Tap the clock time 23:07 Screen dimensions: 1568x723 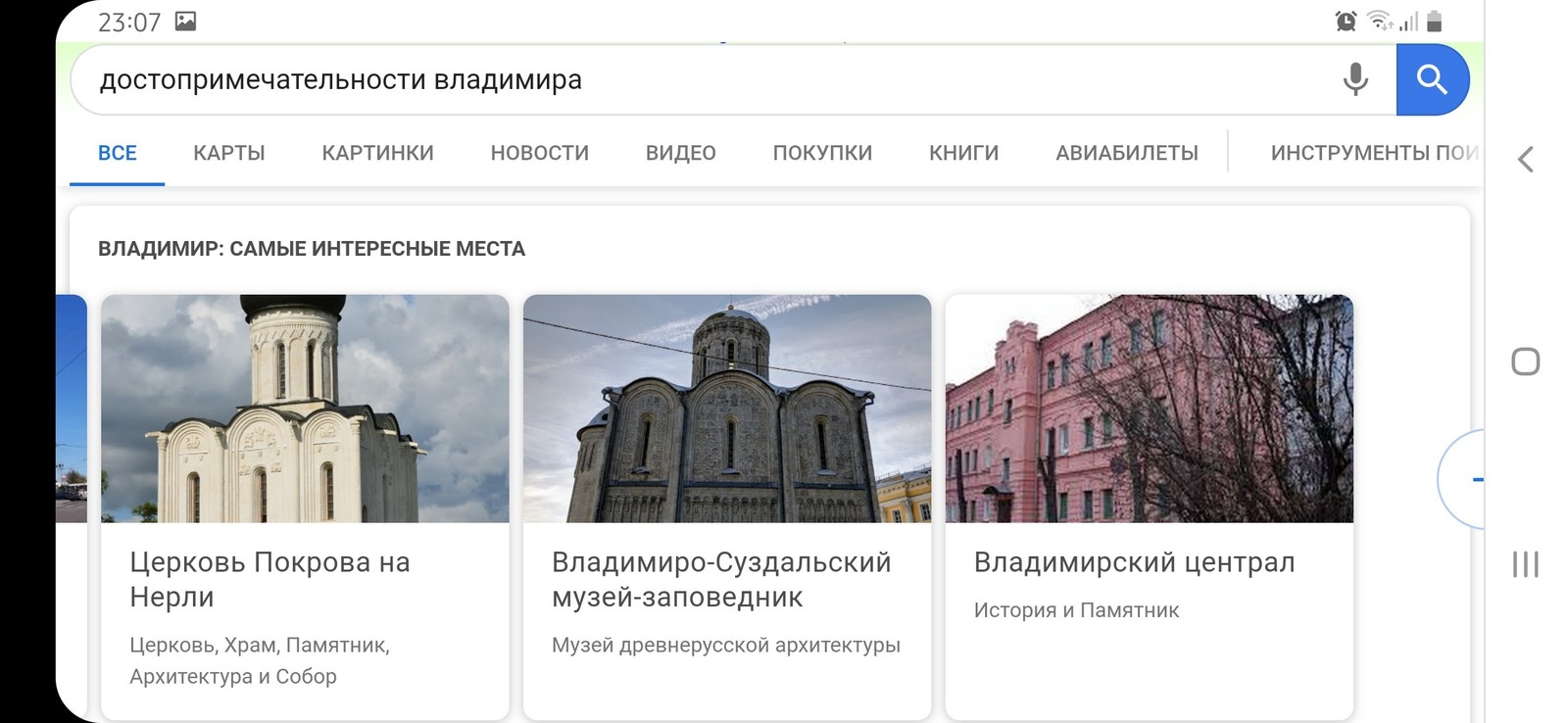tap(129, 22)
